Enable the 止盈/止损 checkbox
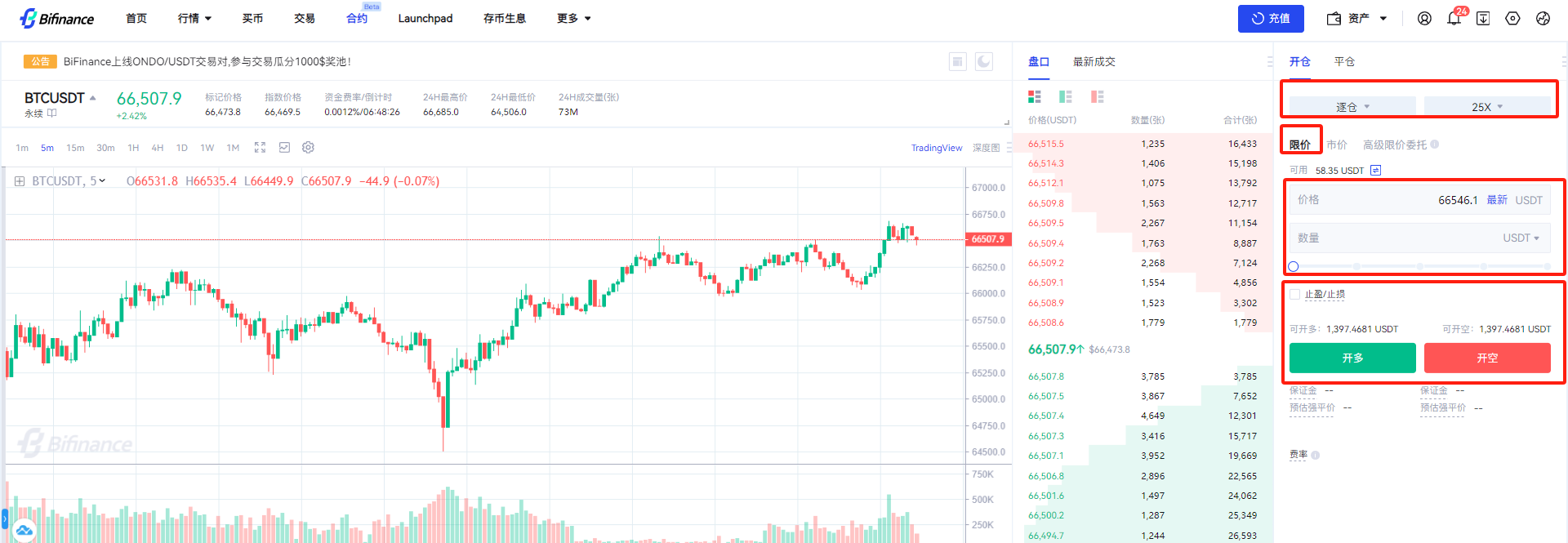Screen dimensions: 1568x543 tap(1294, 295)
